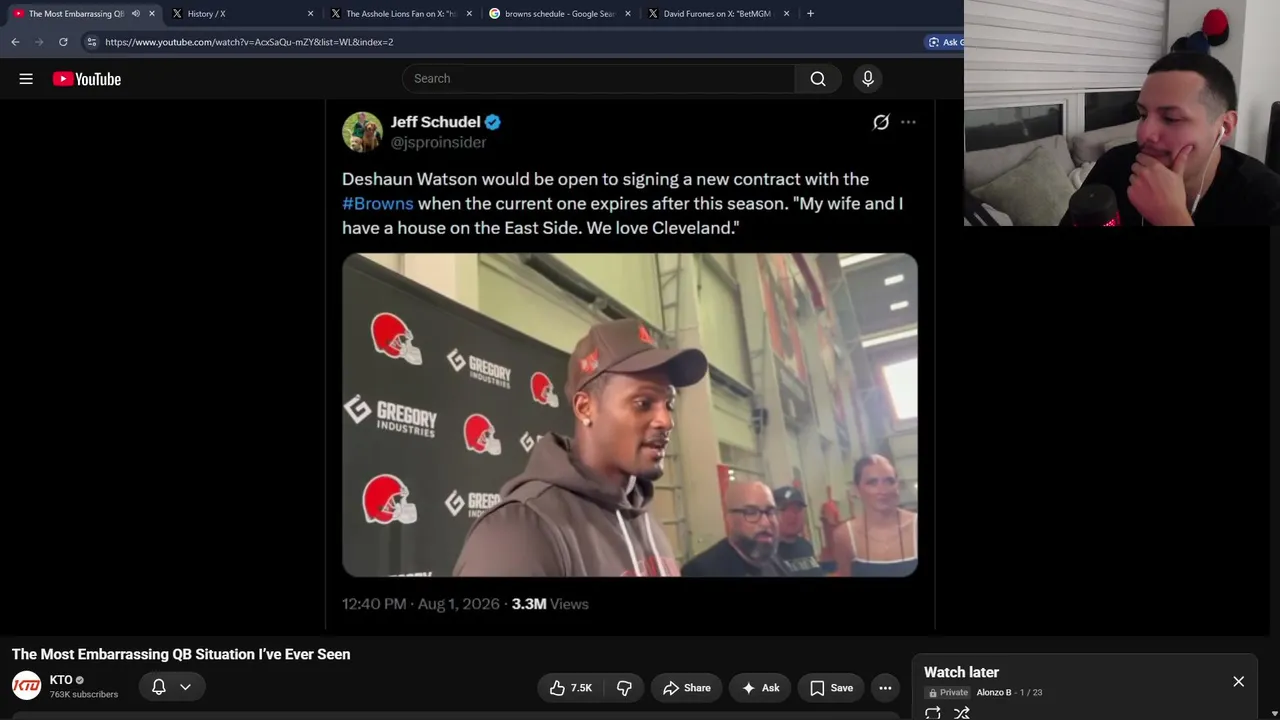
Task: Reload the page
Action: click(x=63, y=42)
